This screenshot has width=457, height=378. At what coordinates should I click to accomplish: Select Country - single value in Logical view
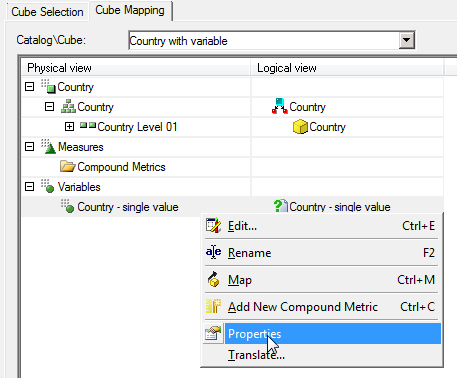[x=340, y=207]
